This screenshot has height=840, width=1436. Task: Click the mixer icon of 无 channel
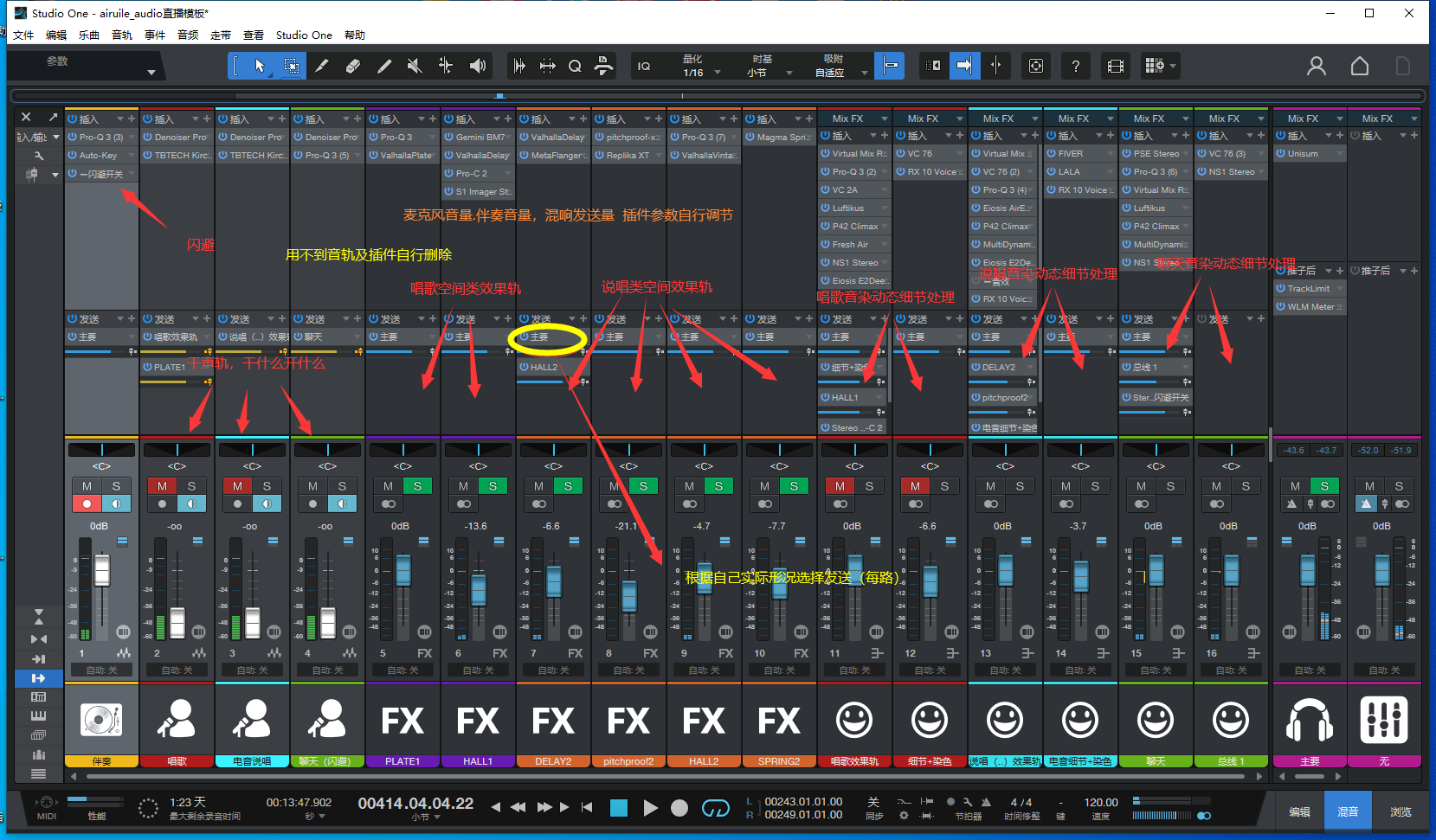(x=1384, y=720)
